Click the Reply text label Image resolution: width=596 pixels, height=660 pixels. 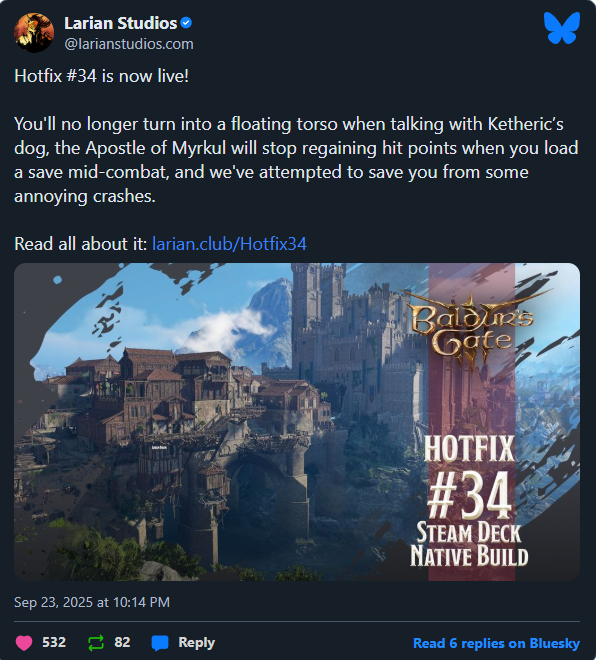[197, 642]
